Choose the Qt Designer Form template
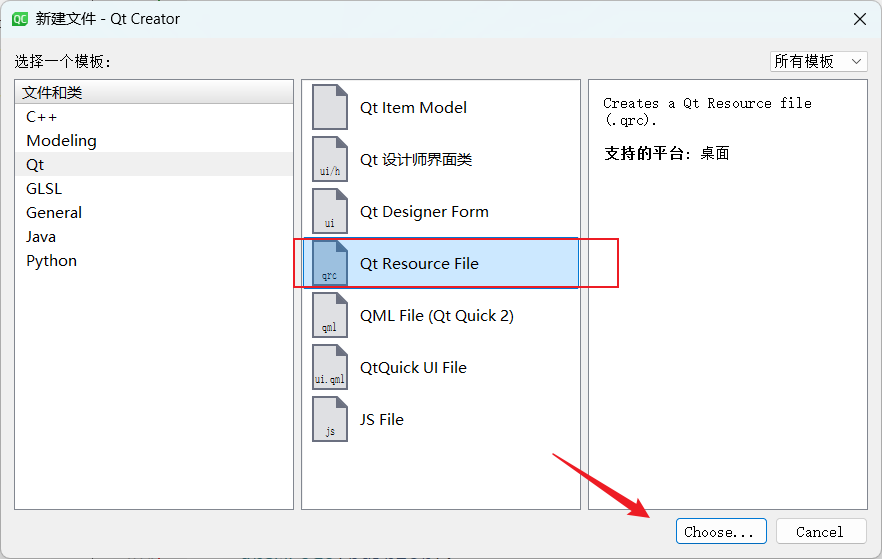Image resolution: width=882 pixels, height=559 pixels. pos(441,211)
